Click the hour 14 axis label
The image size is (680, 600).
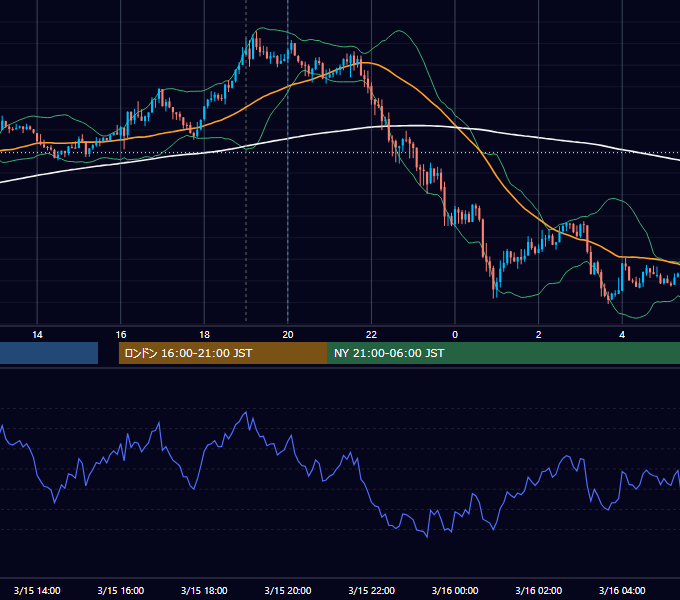point(37,335)
